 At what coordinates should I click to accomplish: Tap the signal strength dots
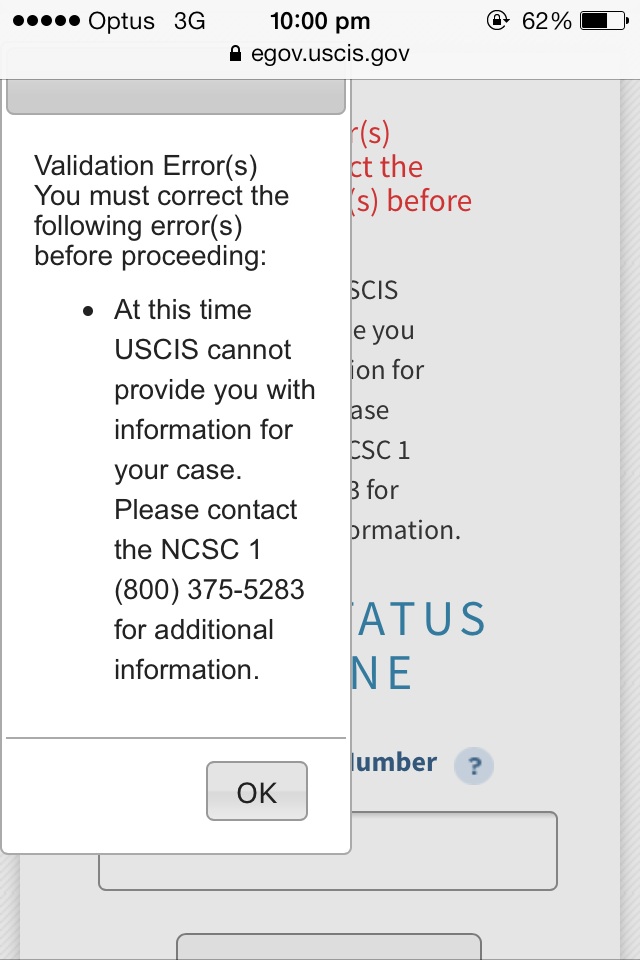pos(46,21)
